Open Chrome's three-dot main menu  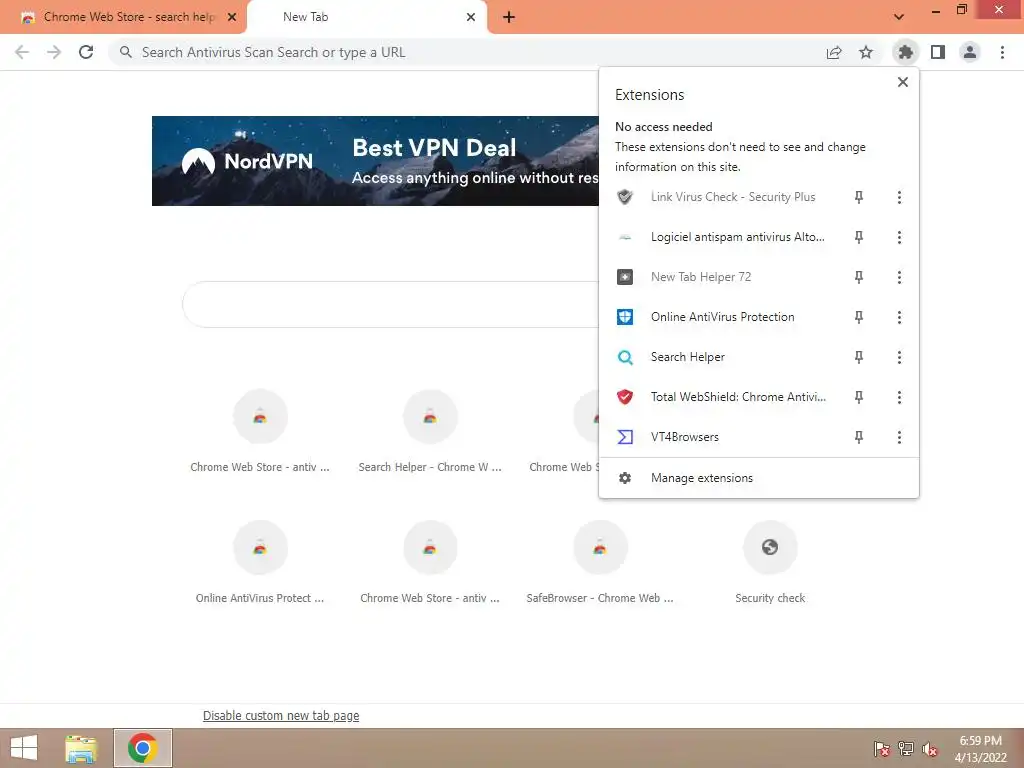[x=1002, y=52]
